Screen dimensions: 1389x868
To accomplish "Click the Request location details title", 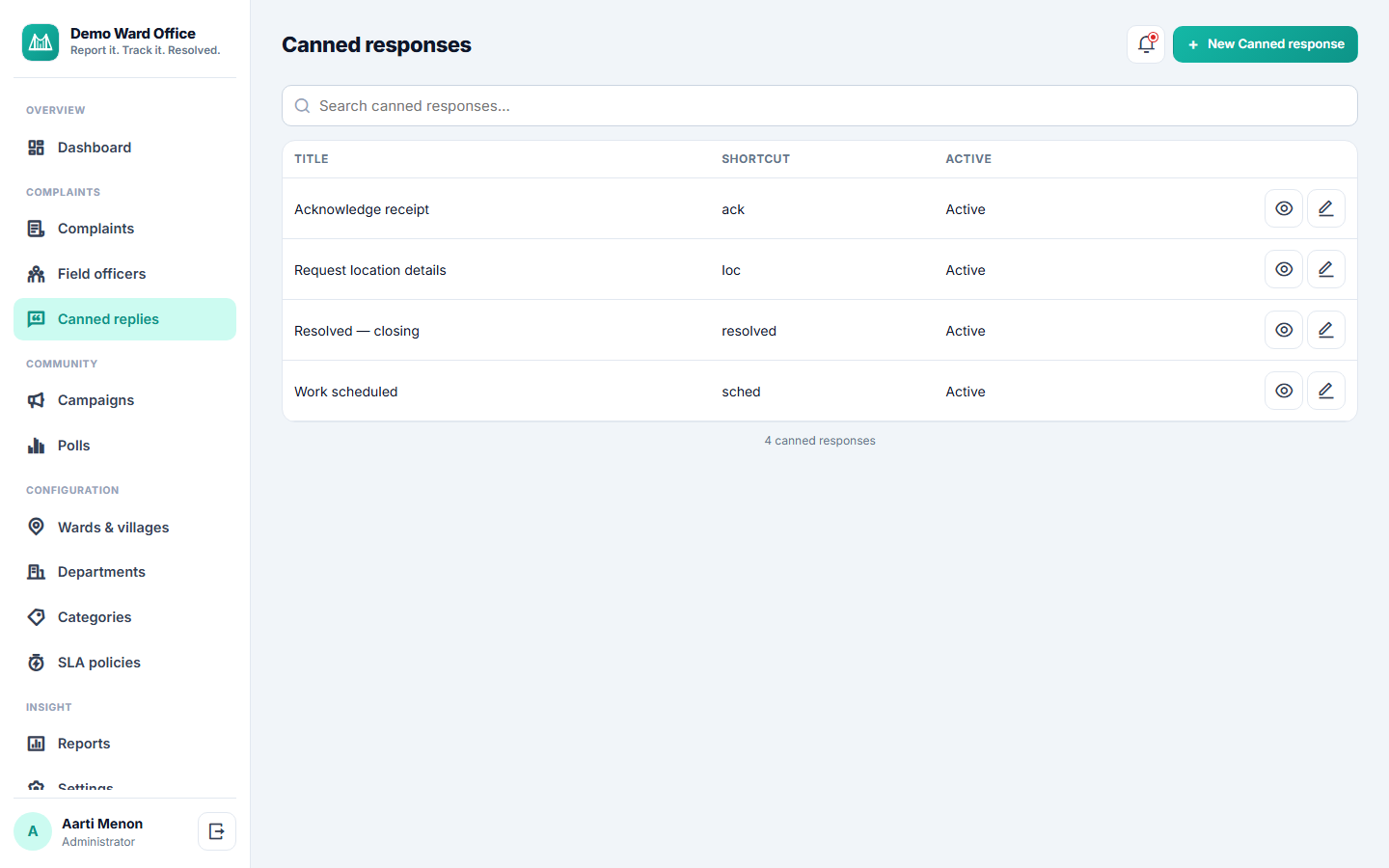I will [x=370, y=270].
